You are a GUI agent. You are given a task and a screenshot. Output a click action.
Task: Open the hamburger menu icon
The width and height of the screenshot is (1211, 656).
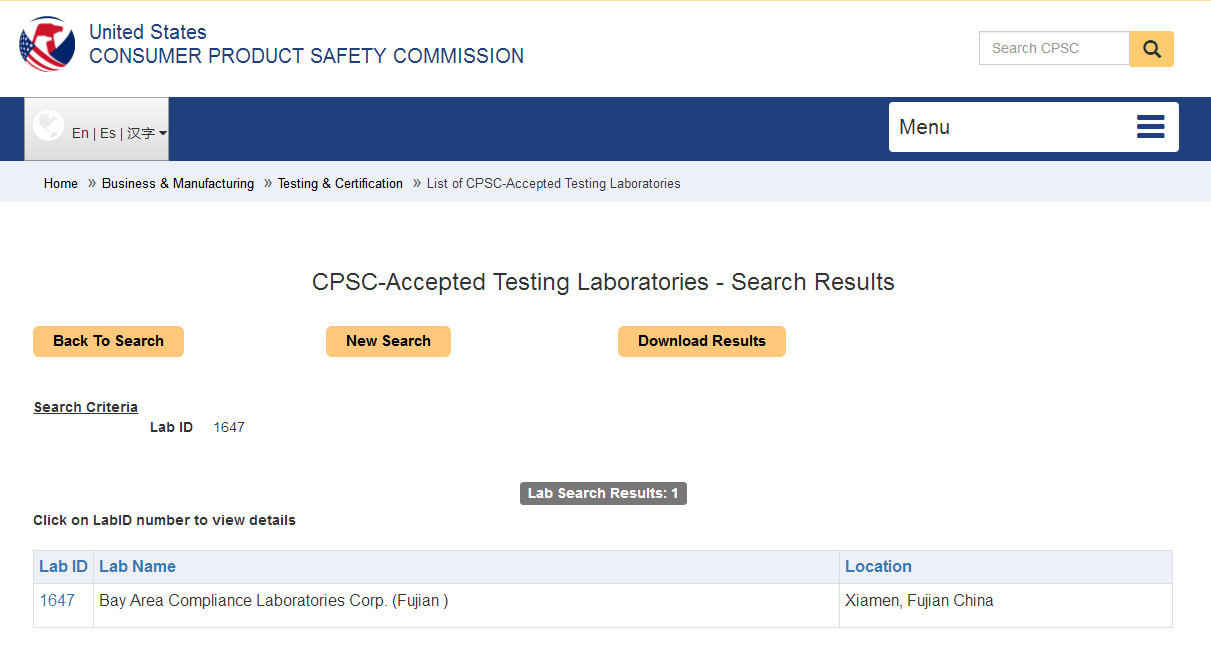[x=1151, y=127]
